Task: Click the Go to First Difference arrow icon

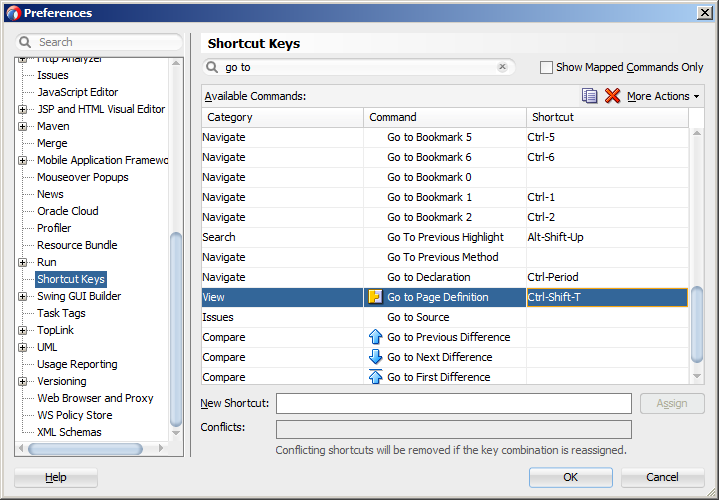Action: tap(375, 377)
